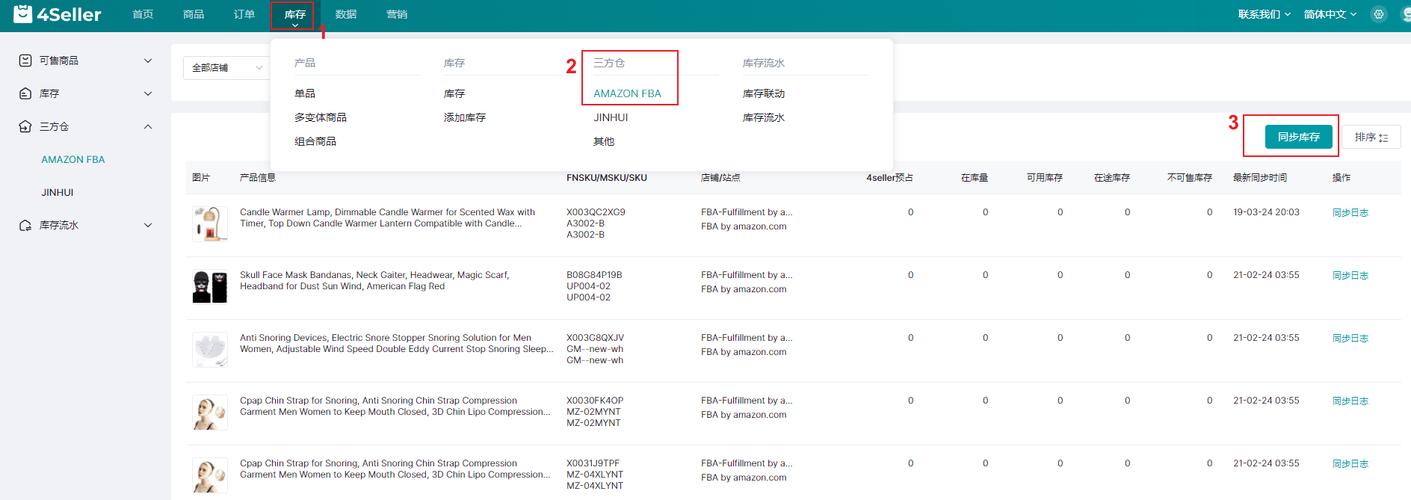Click the 库存 sidebar box icon
Screen dimensions: 1411x500
pyautogui.click(x=26, y=94)
